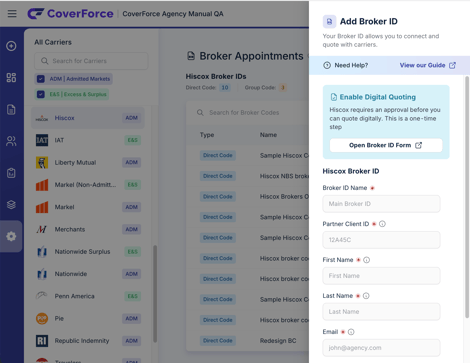The height and width of the screenshot is (363, 470).
Task: Click the E&S badge on Nationwide Surplus
Action: (x=132, y=252)
